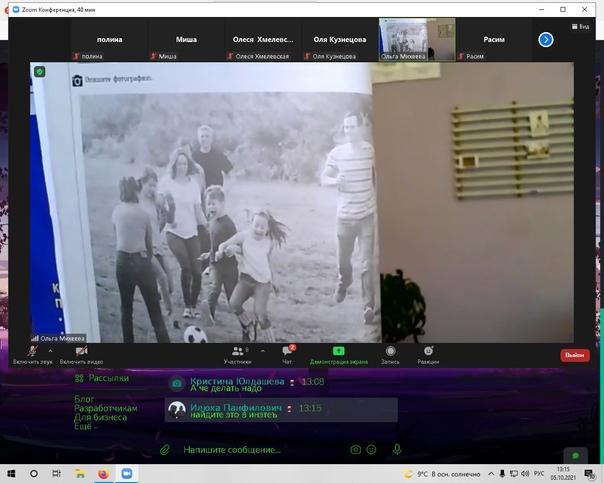Screen dimensions: 604x483
Task: Open Task View on taskbar
Action: (x=57, y=473)
